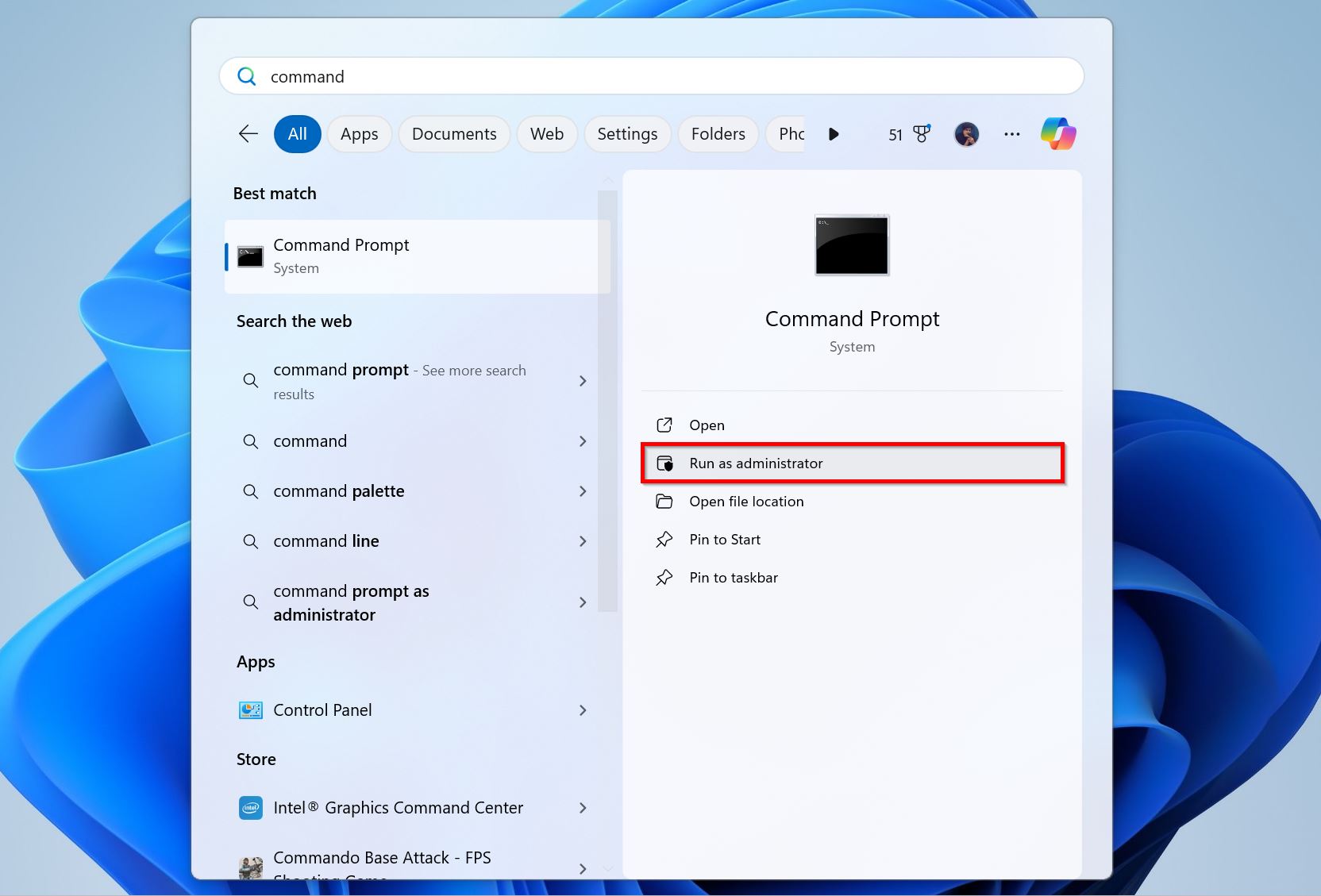Pin Command Prompt to Start
This screenshot has height=896, width=1321.
[724, 539]
